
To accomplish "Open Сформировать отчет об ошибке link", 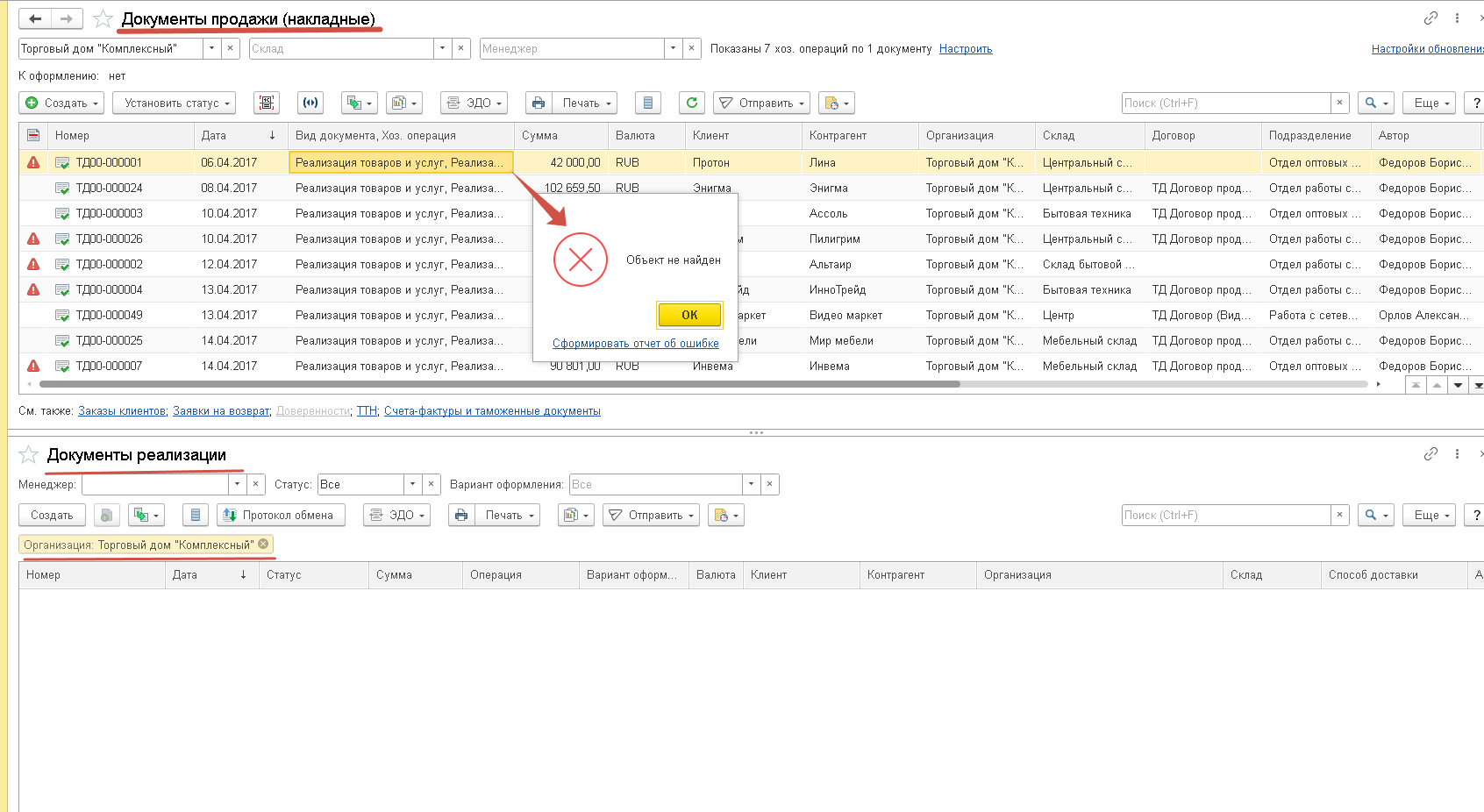I will (636, 343).
